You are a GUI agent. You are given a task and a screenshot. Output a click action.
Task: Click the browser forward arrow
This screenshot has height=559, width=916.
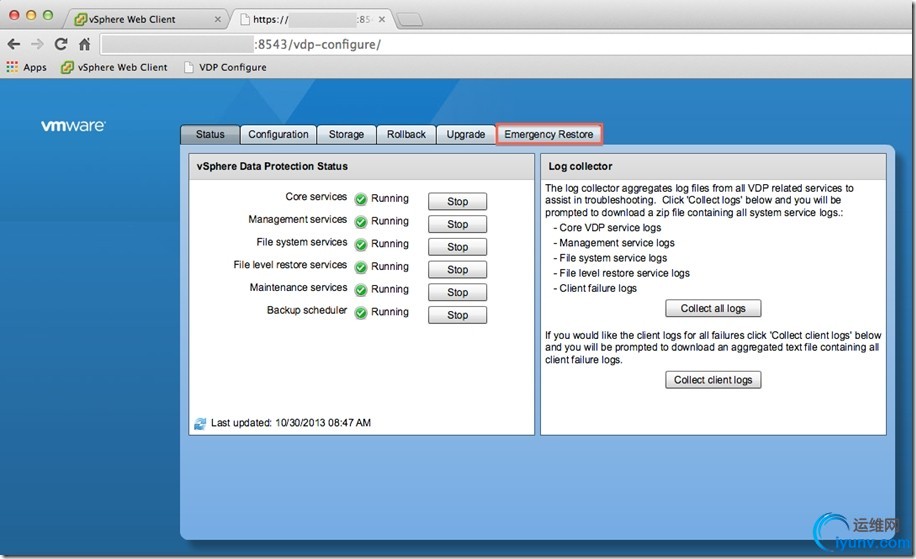37,44
